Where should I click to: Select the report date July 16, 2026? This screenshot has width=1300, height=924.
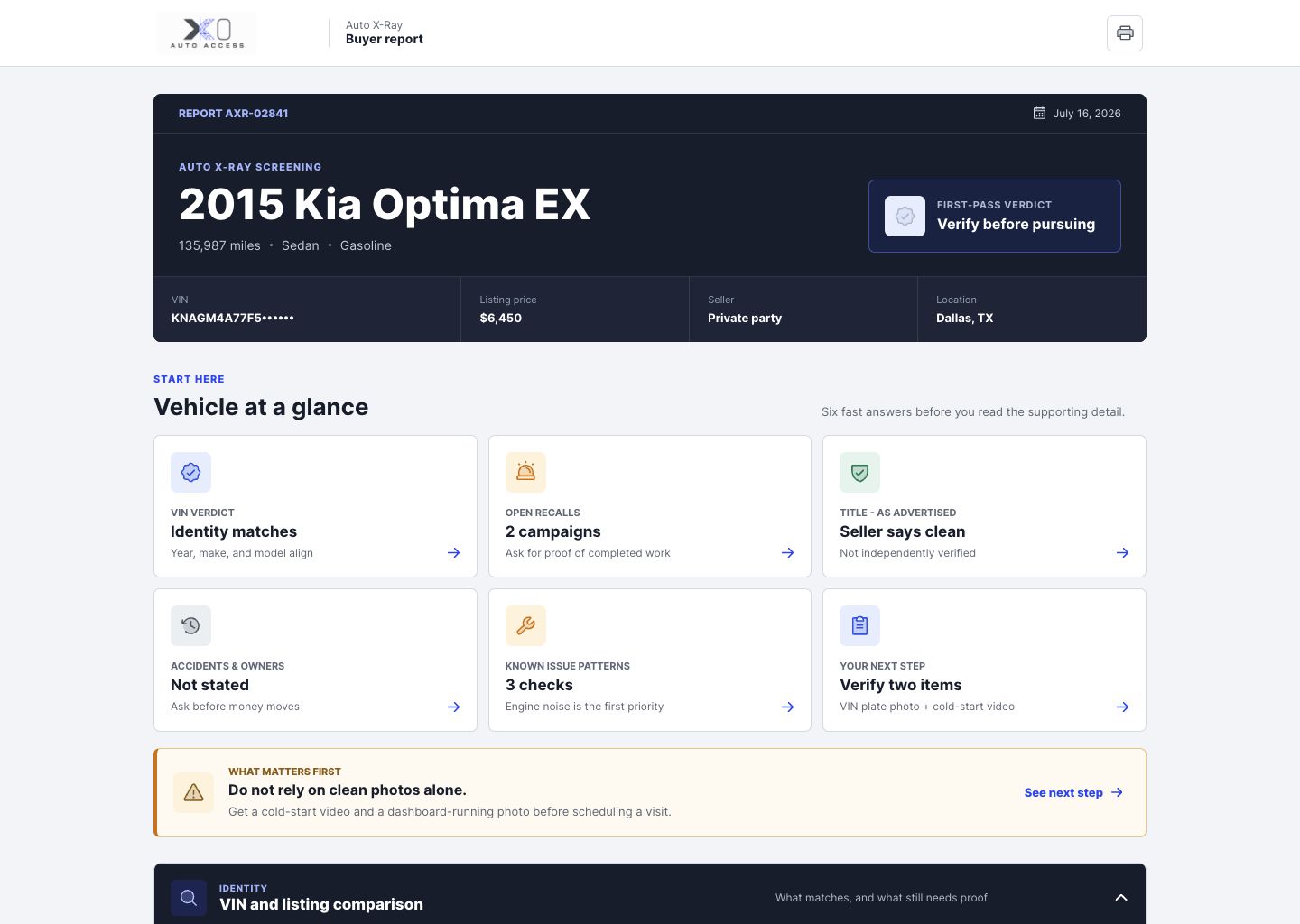[1087, 114]
